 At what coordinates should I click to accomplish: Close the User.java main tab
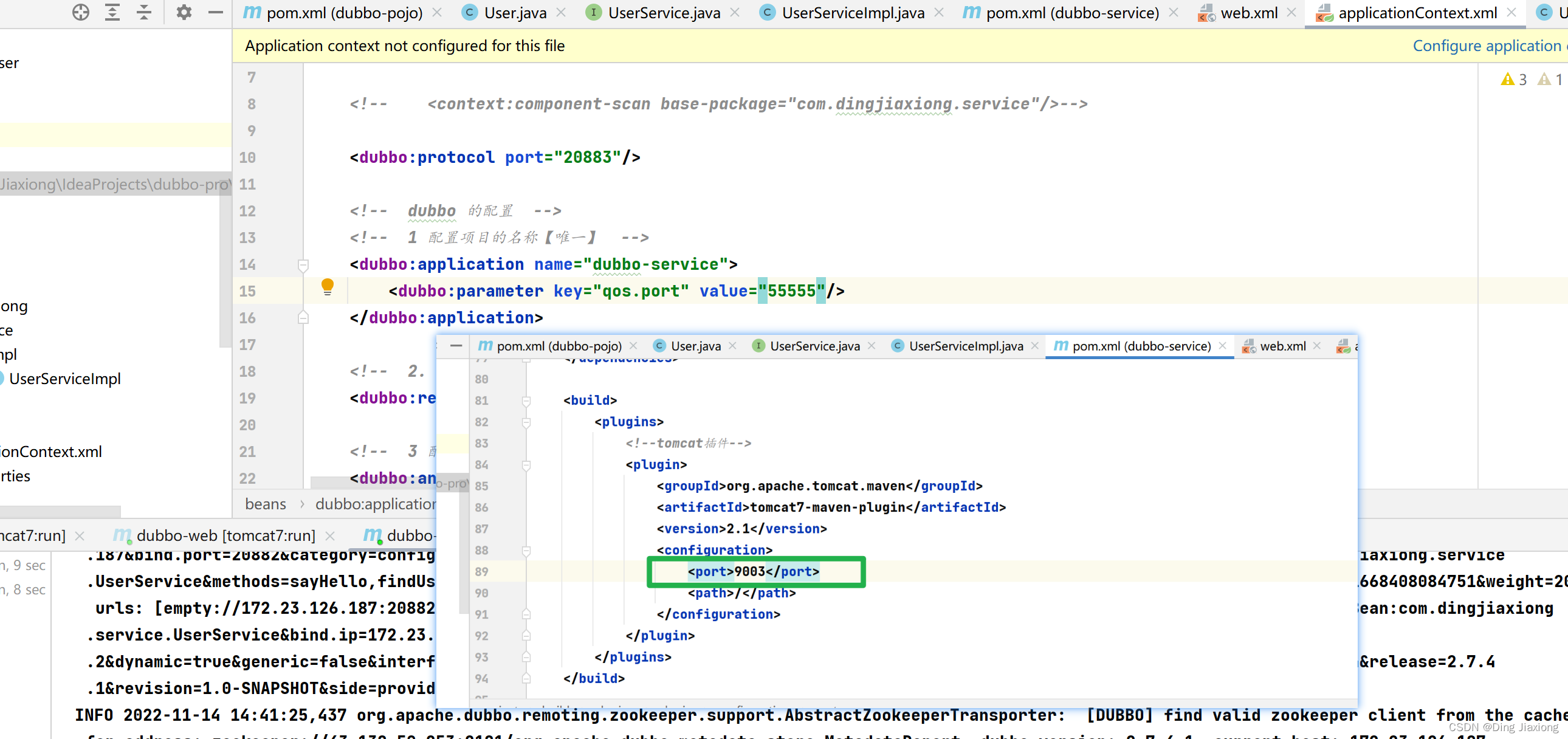click(561, 13)
